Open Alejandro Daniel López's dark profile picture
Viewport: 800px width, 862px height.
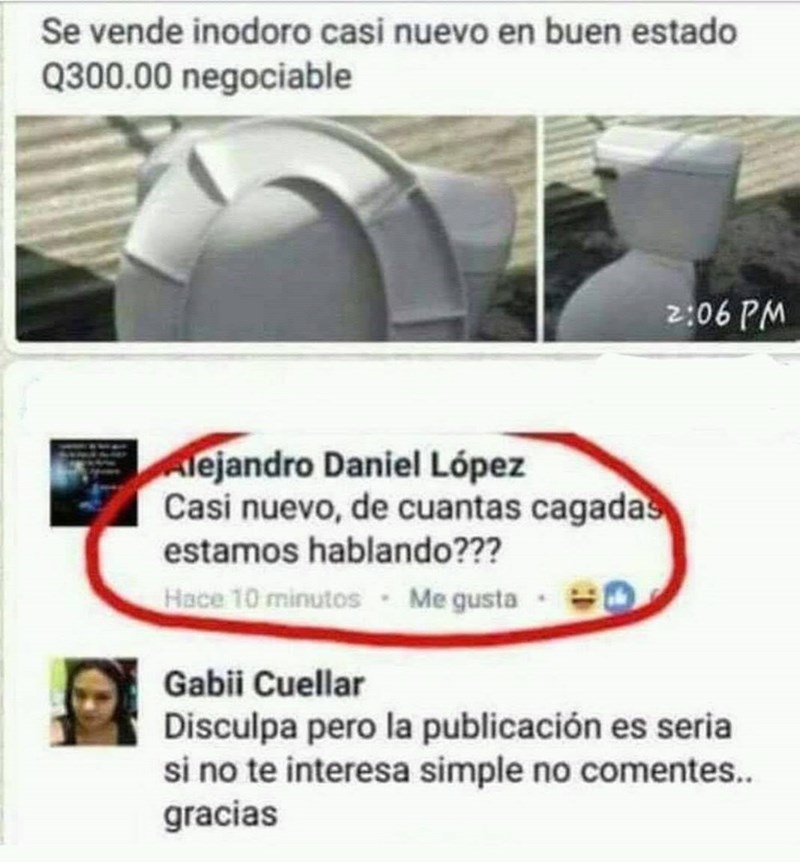pos(93,483)
